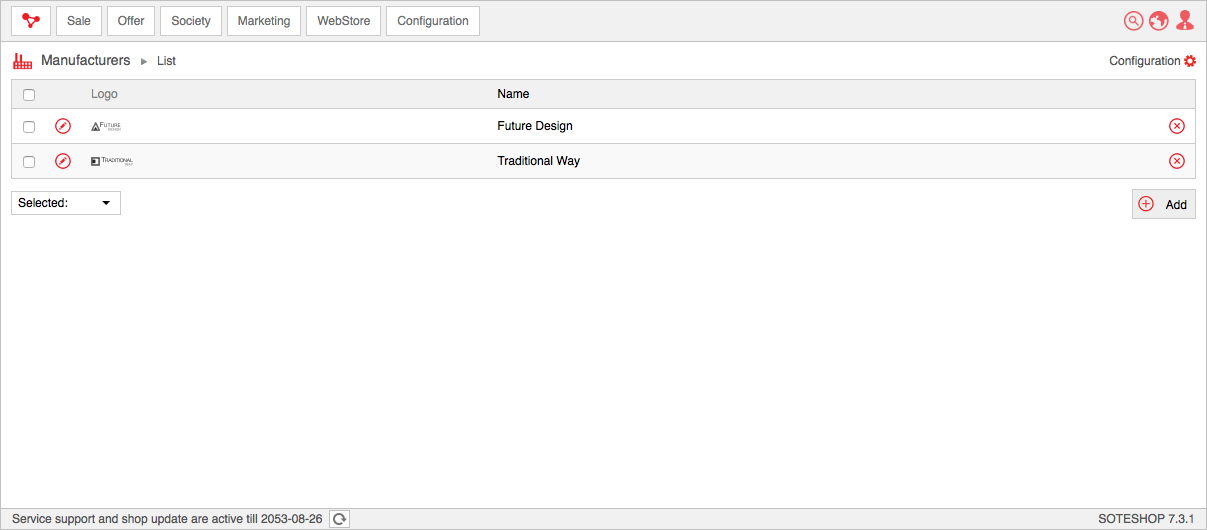Delete the Future Design row

[1177, 126]
